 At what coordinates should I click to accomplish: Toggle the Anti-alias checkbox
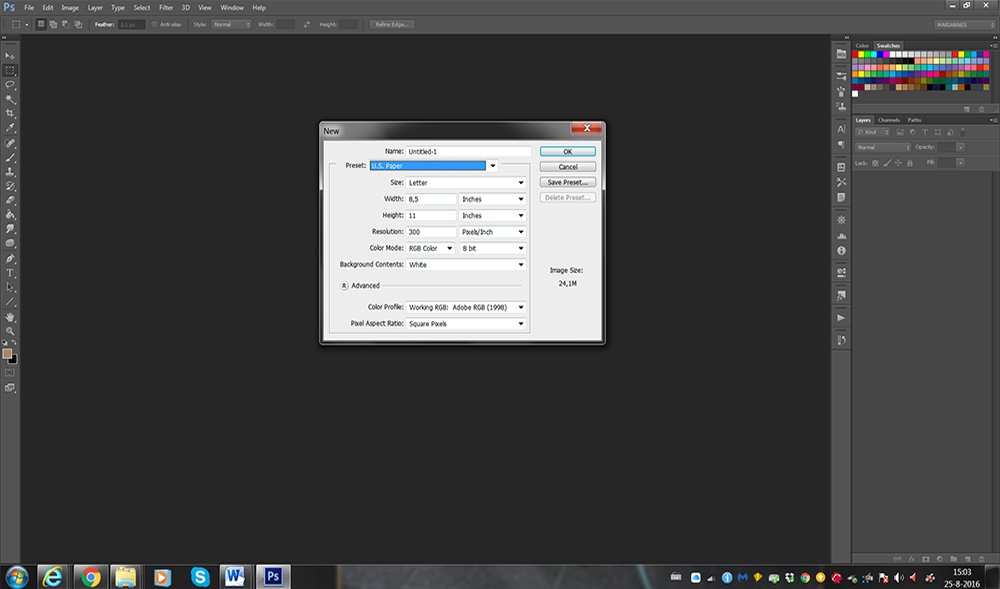pos(154,24)
